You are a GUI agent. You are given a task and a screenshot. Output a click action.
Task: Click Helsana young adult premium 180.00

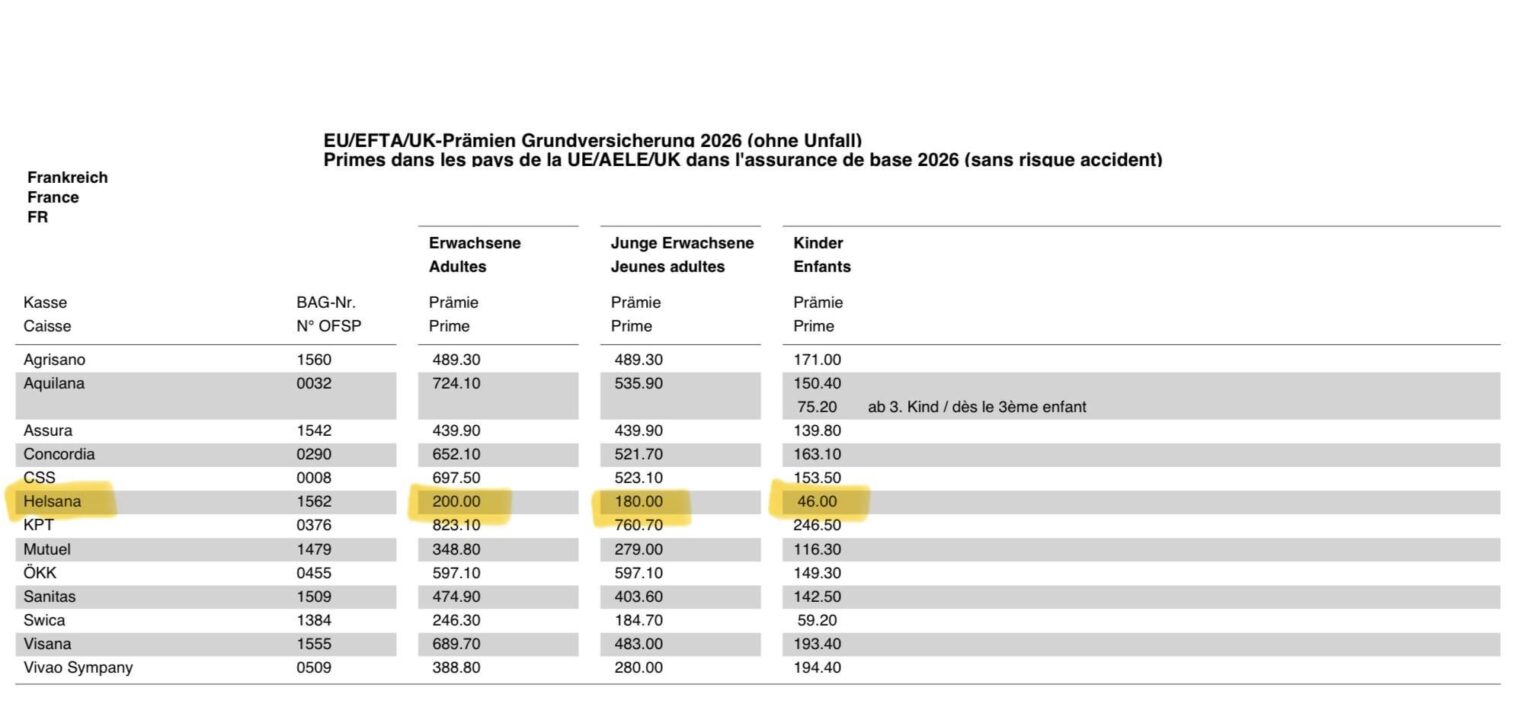click(x=637, y=501)
